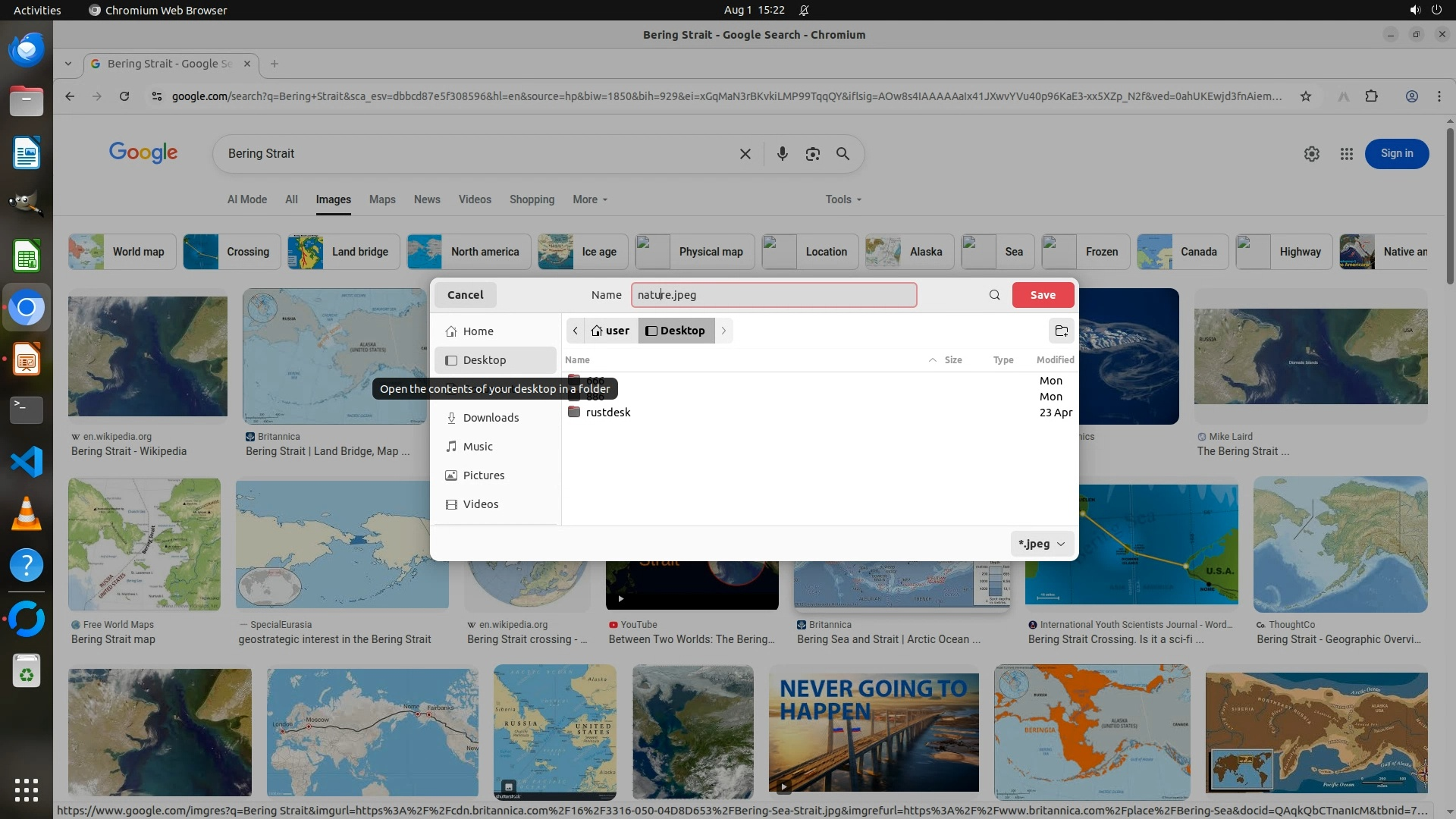Switch to the Maps search tab
This screenshot has height=819, width=1456.
click(x=381, y=199)
